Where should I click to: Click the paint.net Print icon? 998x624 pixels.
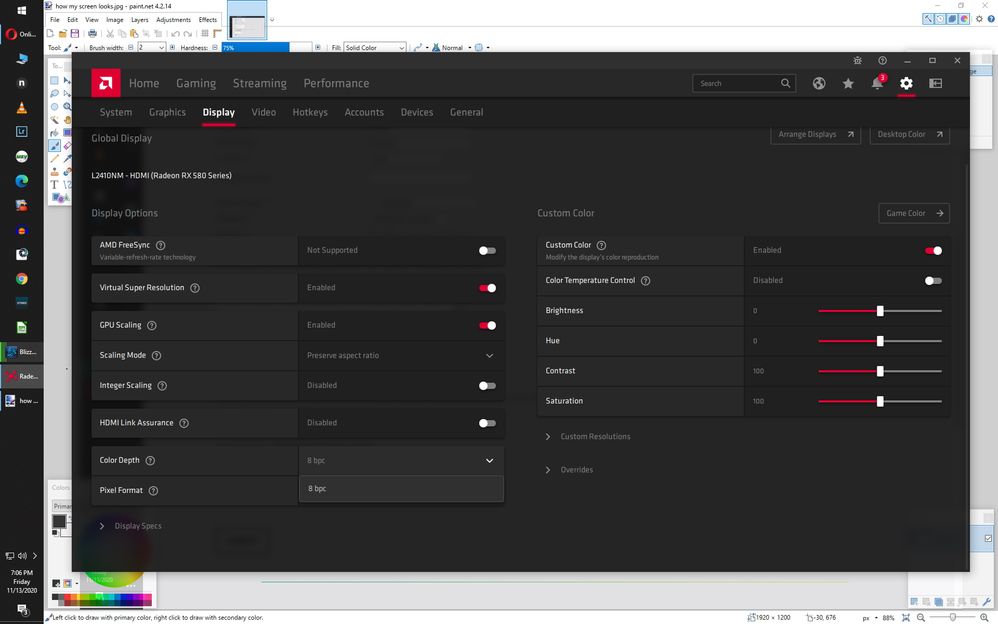pyautogui.click(x=92, y=33)
